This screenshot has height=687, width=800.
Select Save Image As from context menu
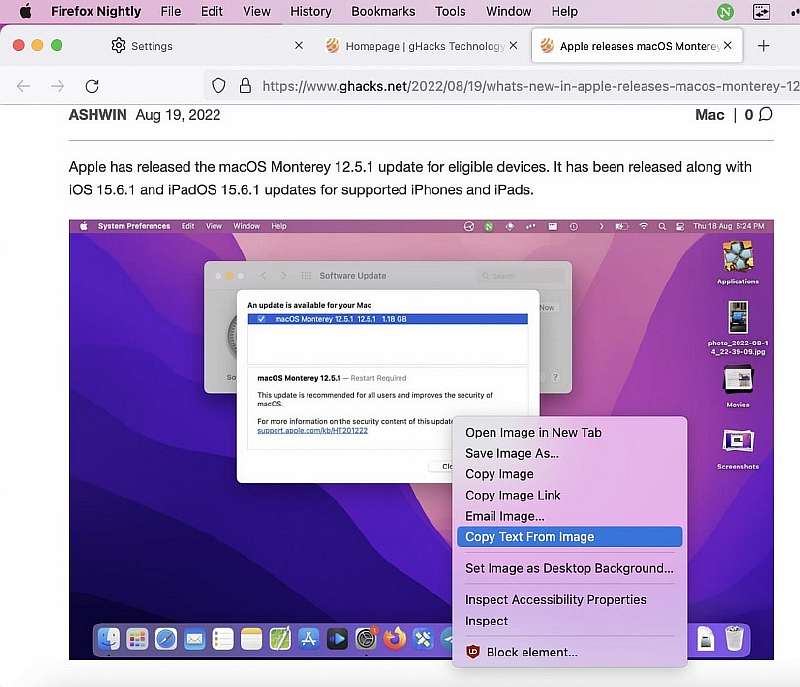(x=511, y=454)
